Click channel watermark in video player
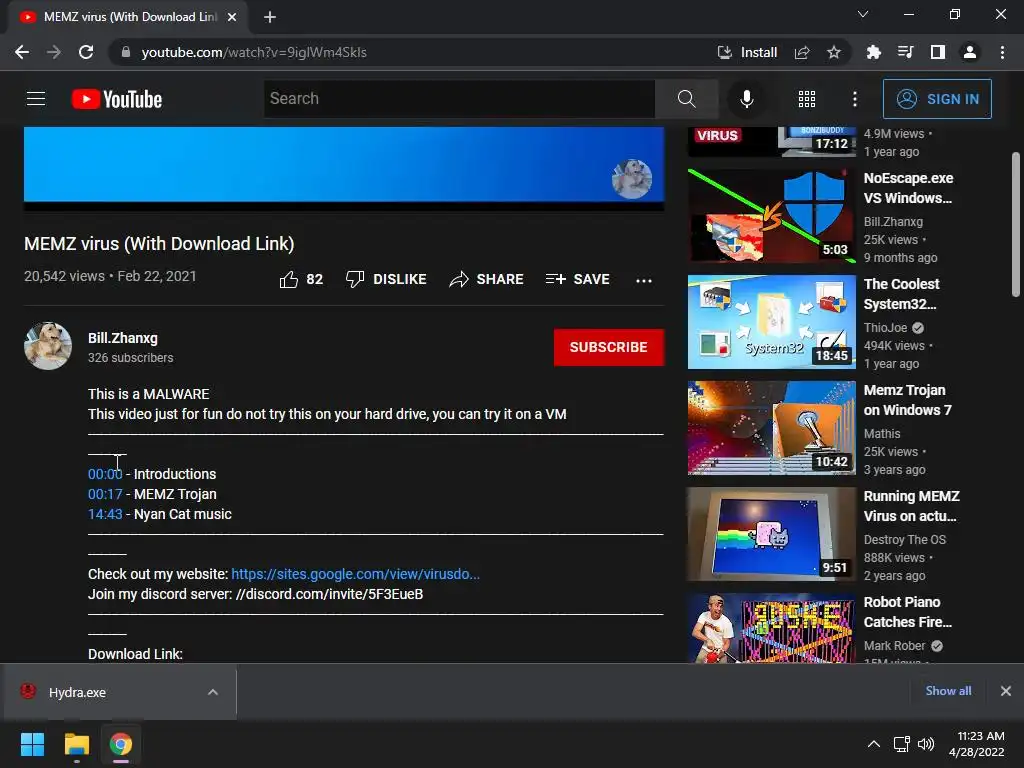 (632, 179)
